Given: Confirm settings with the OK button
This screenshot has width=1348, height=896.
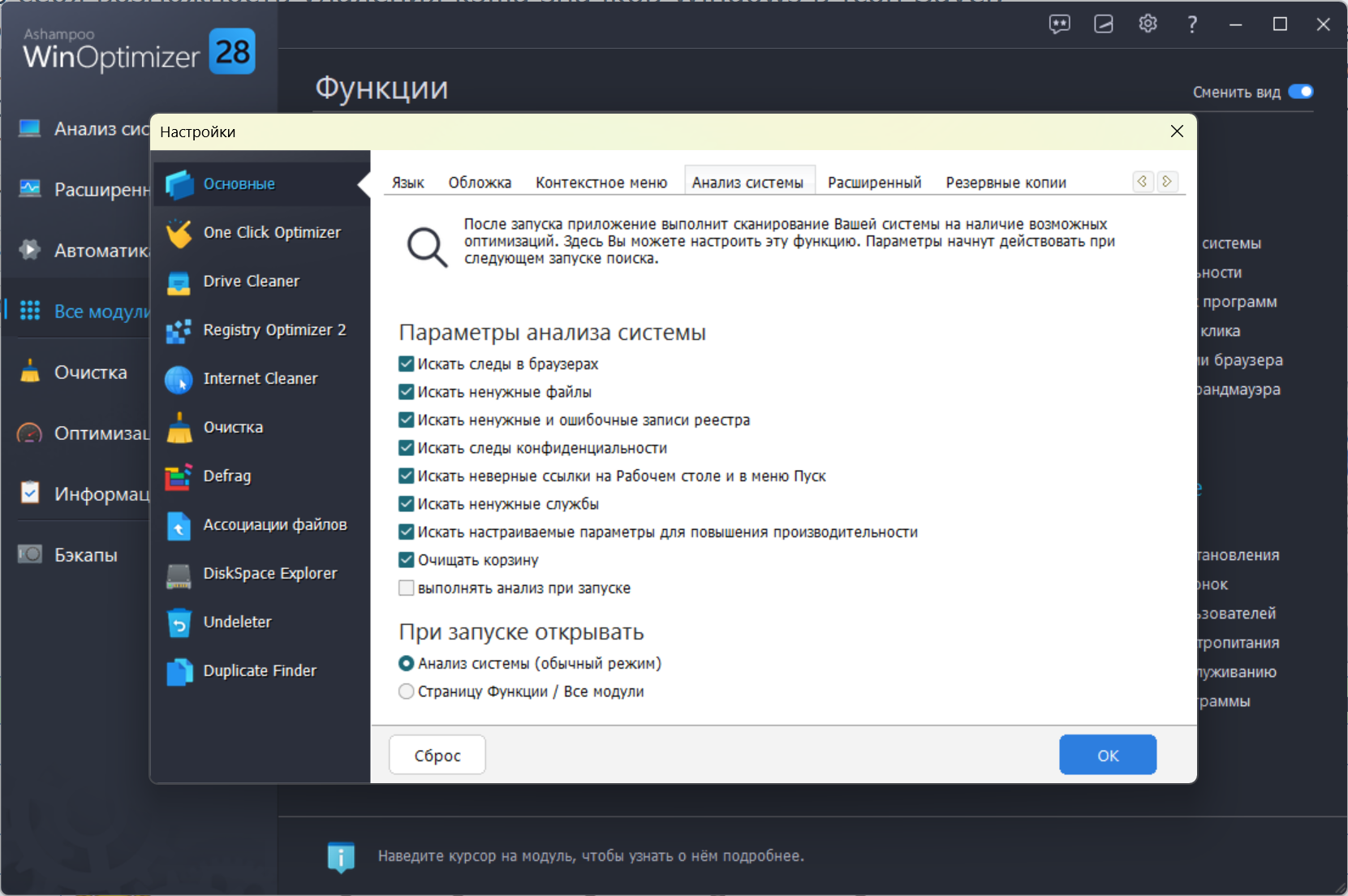Looking at the screenshot, I should [1108, 756].
